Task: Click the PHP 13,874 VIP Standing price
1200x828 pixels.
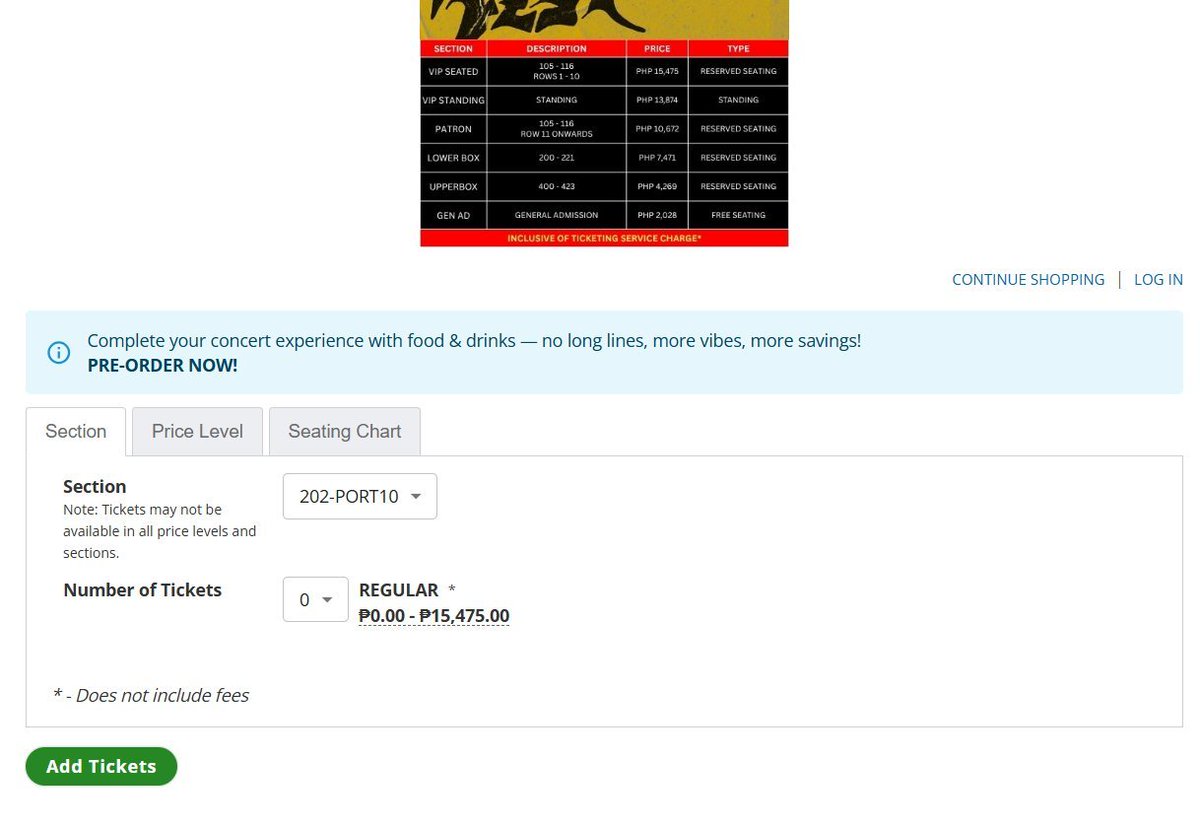Action: 657,100
